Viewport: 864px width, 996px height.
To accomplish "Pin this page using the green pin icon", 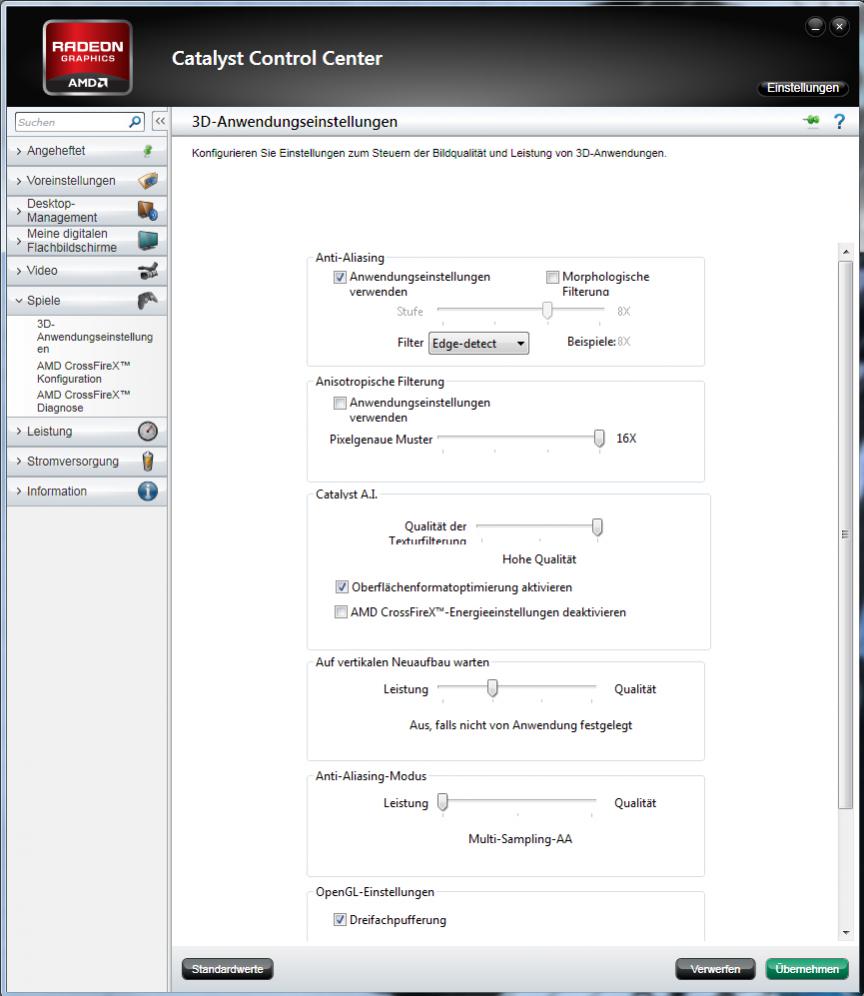I will (x=811, y=121).
